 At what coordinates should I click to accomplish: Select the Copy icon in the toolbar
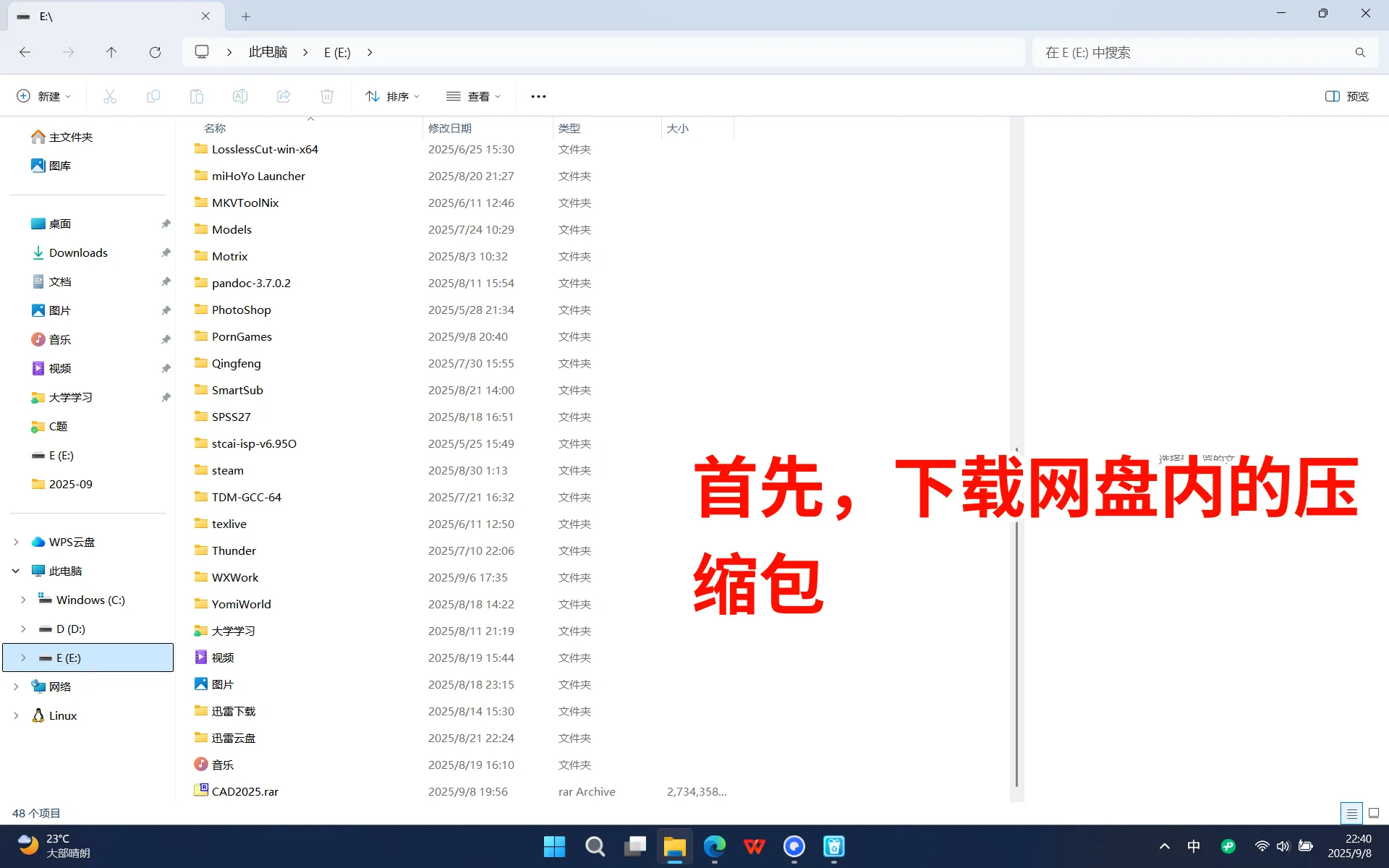point(153,95)
